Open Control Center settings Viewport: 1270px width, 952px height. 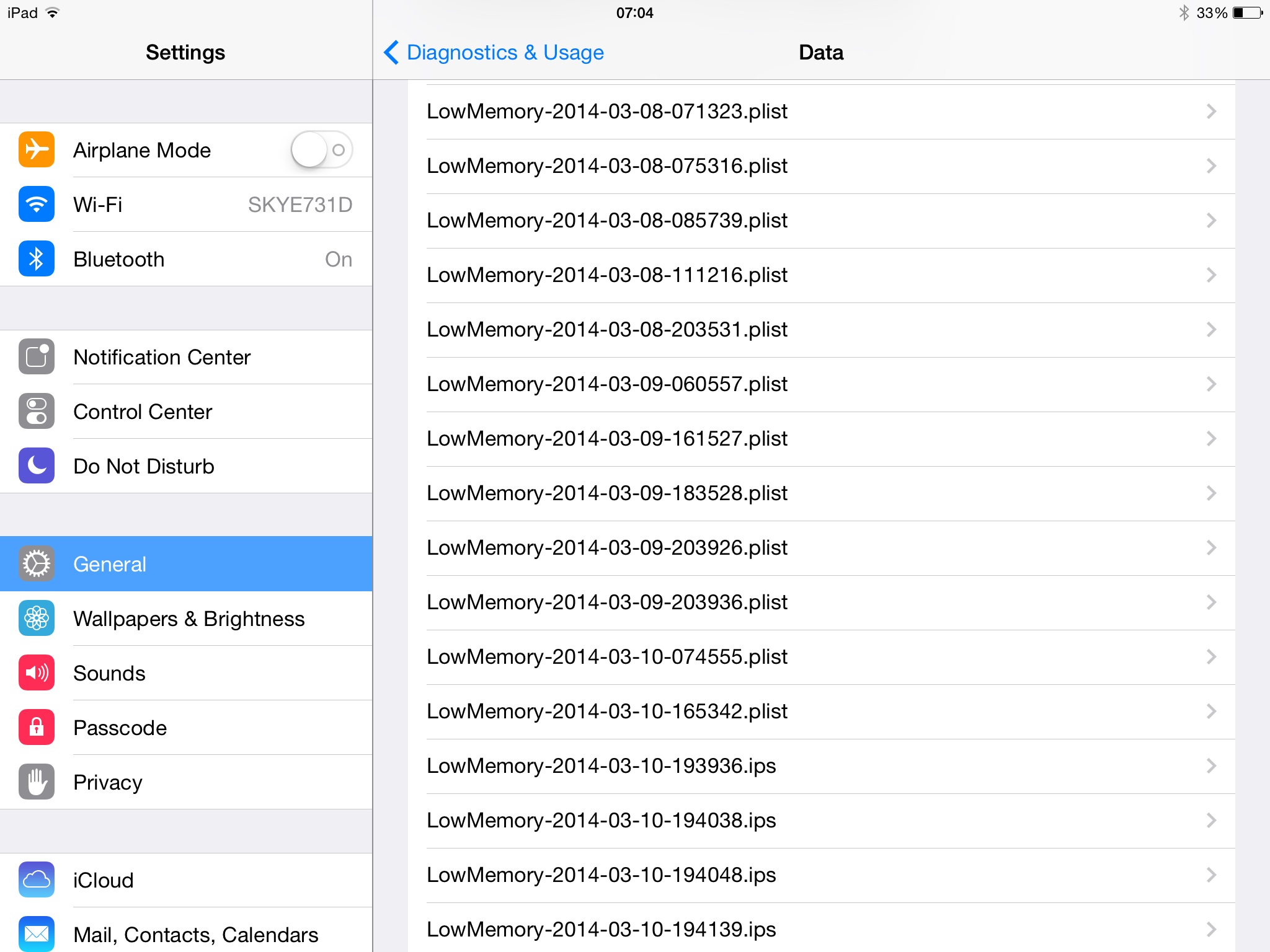tap(186, 412)
